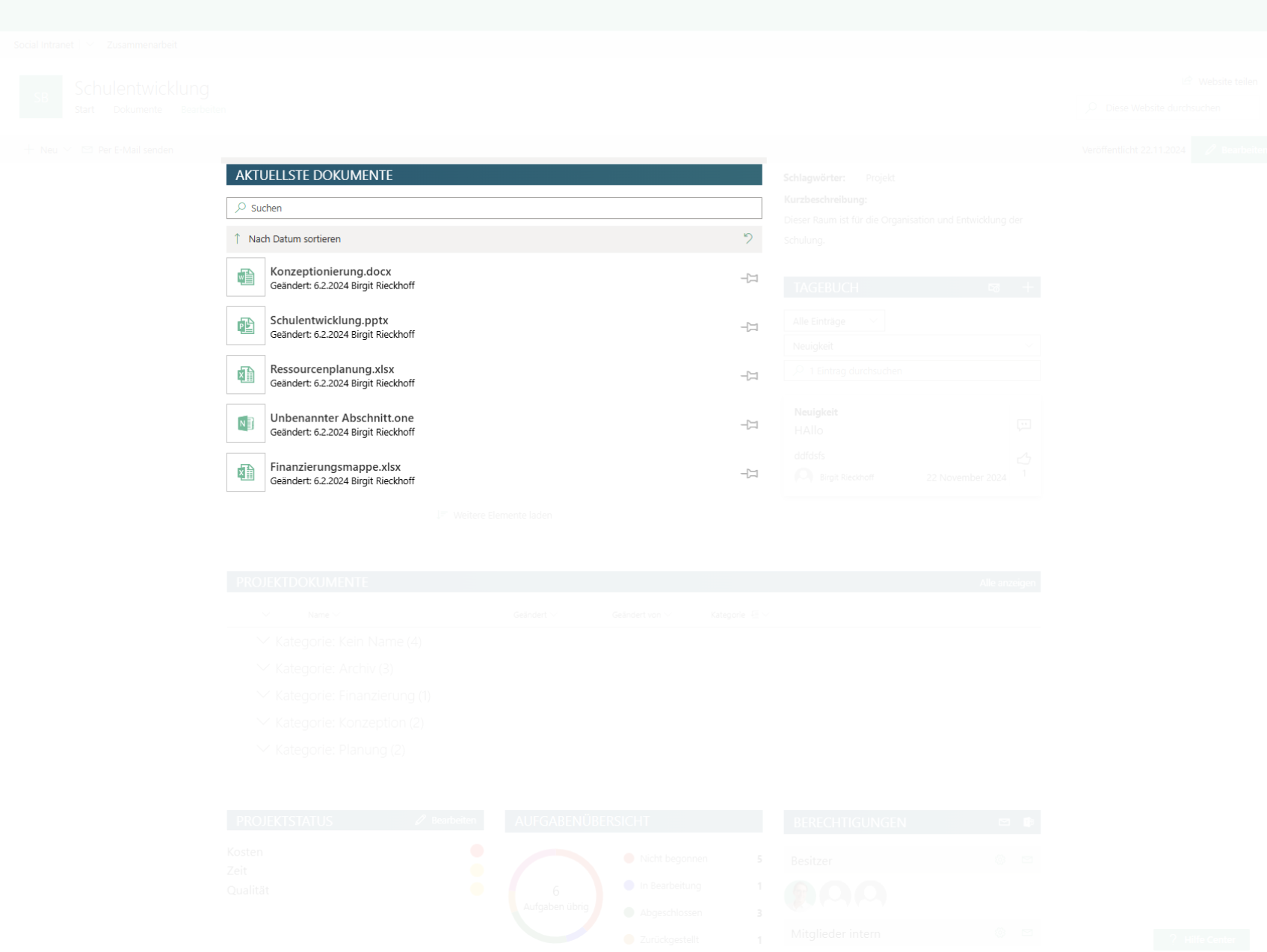The image size is (1267, 952).
Task: Click the SE site logo tile
Action: point(41,97)
